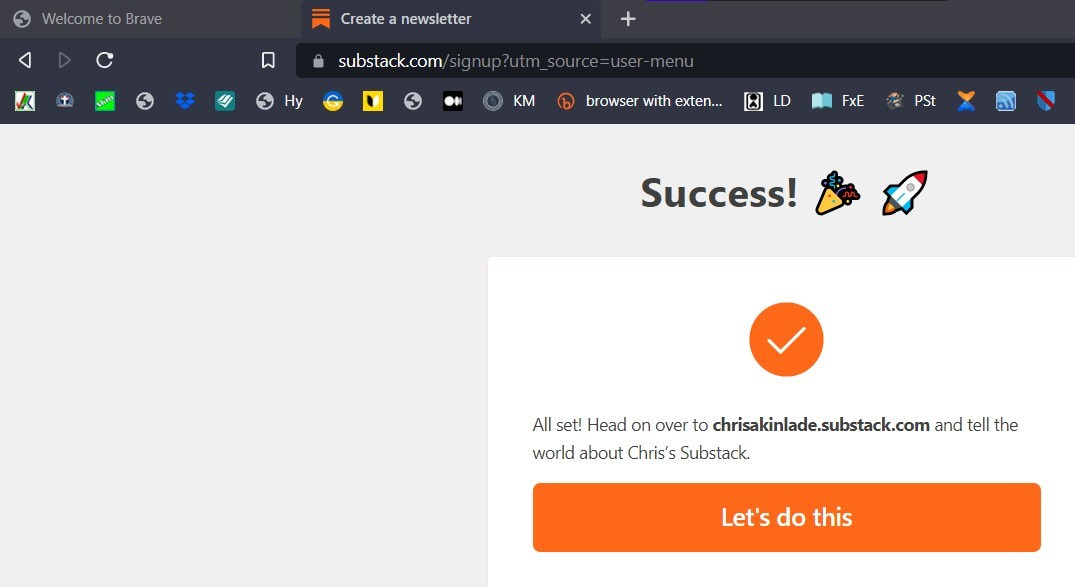Reload the current page
This screenshot has height=587, width=1075.
[104, 60]
